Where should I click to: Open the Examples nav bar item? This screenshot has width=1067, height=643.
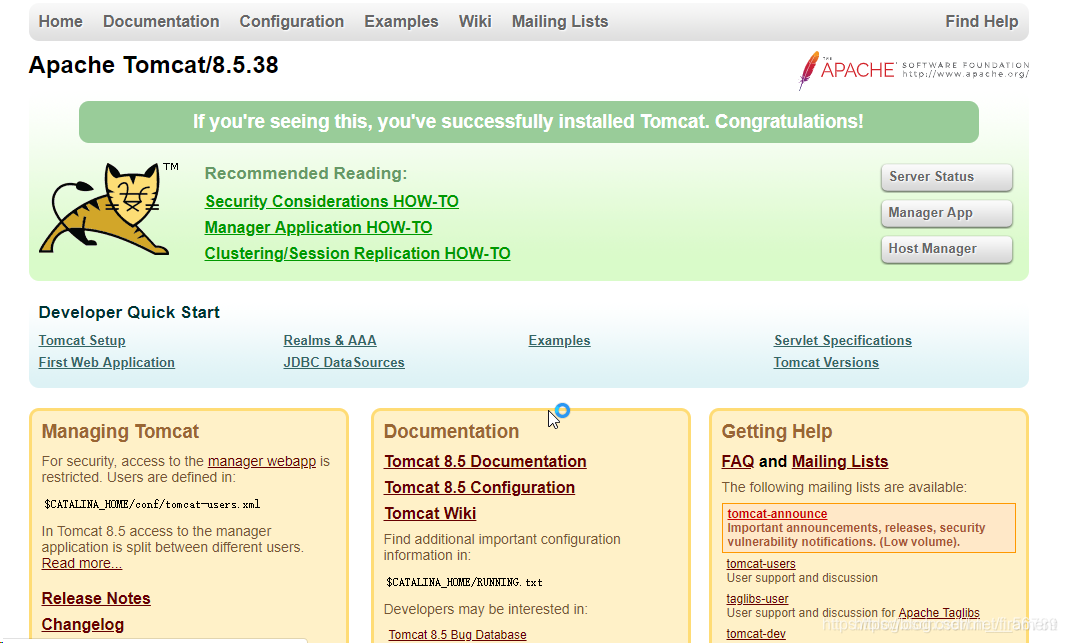(x=401, y=22)
